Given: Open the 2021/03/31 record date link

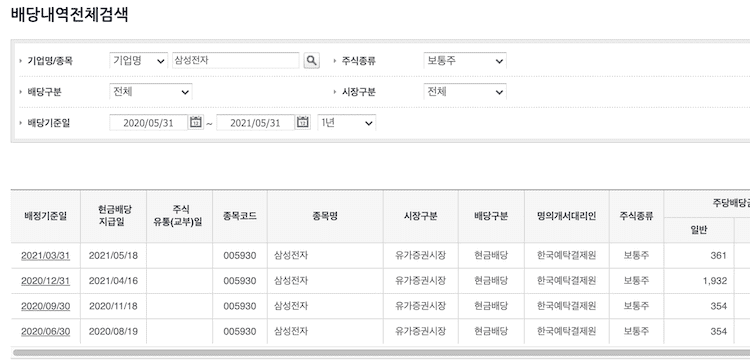Looking at the screenshot, I should point(45,255).
